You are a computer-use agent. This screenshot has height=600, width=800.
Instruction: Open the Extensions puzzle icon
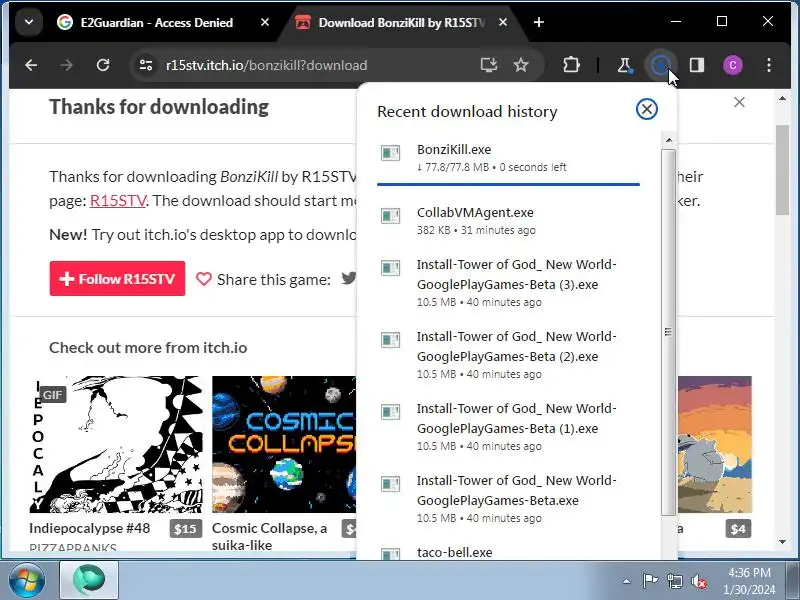571,65
